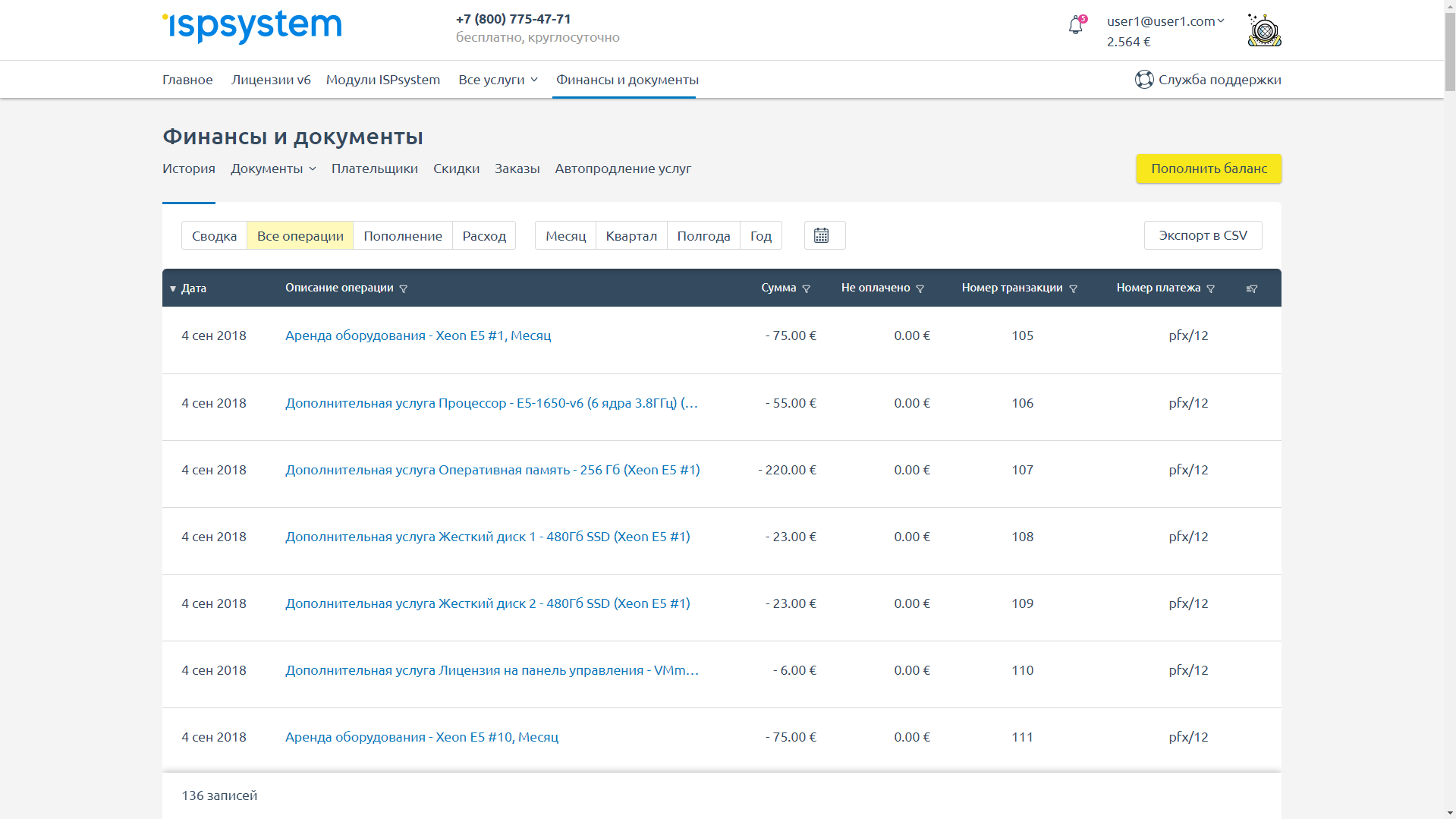Screen dimensions: 1456x819
Task: Expand the Документы submenu
Action: point(273,169)
